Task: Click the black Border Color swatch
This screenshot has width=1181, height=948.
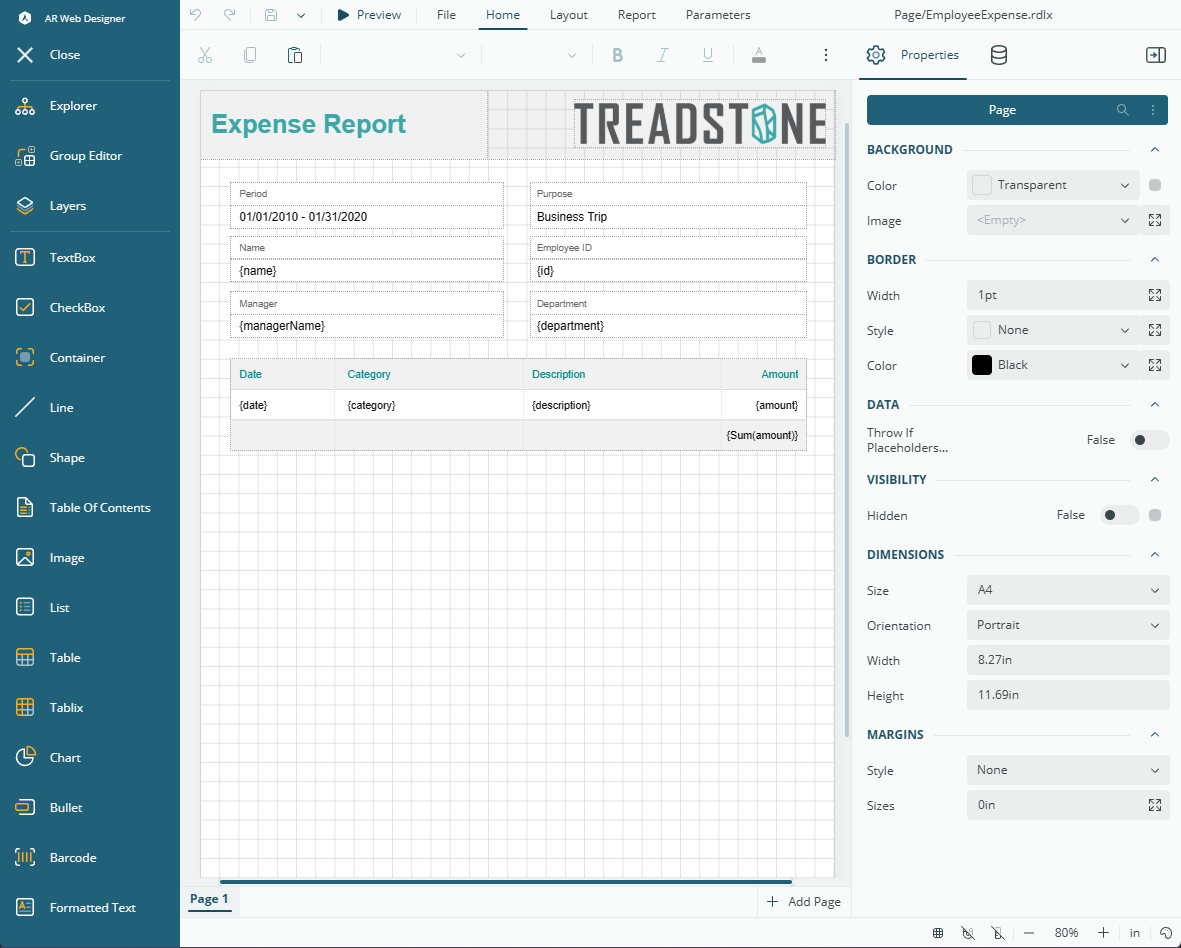Action: 981,365
